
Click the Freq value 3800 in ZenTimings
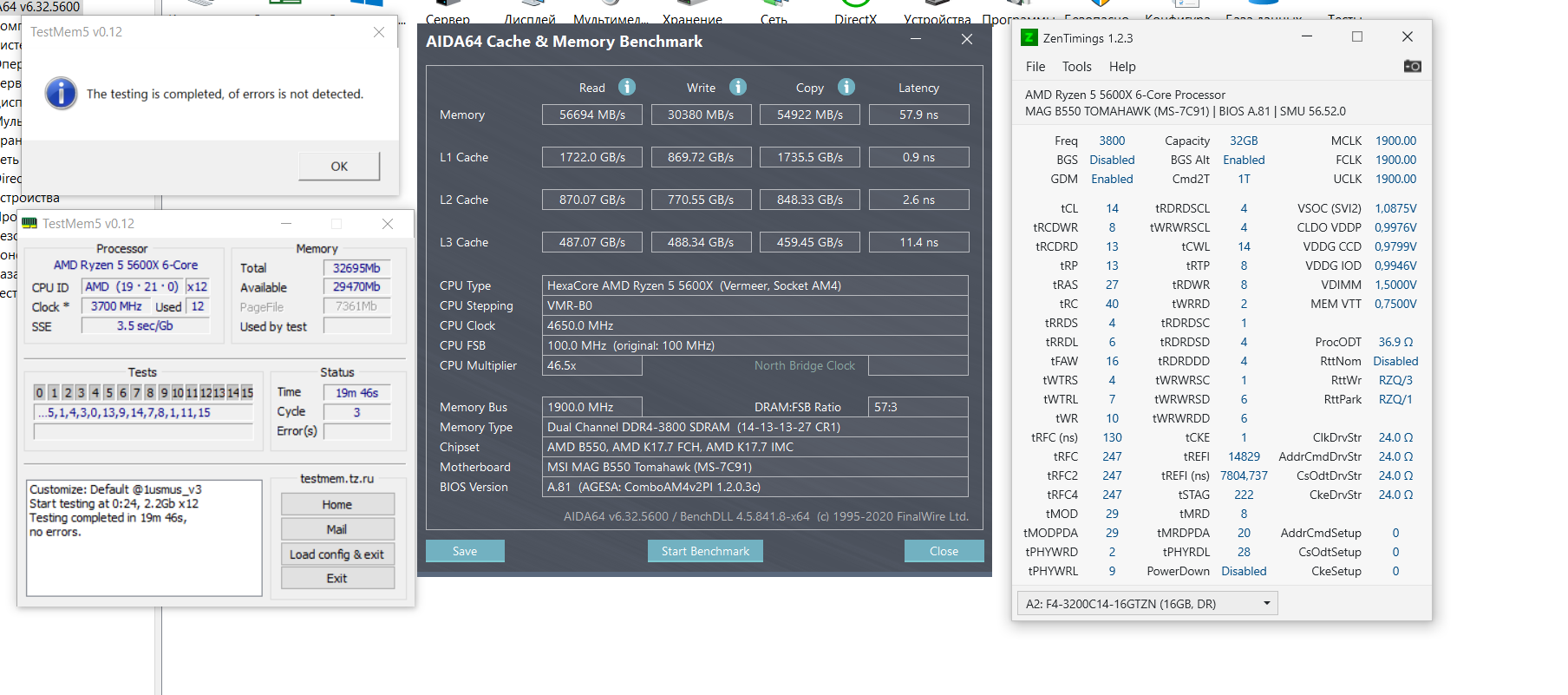click(1112, 141)
